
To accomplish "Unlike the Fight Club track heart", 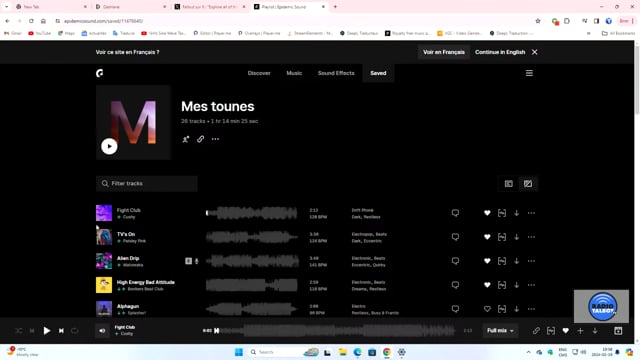I will coord(487,213).
